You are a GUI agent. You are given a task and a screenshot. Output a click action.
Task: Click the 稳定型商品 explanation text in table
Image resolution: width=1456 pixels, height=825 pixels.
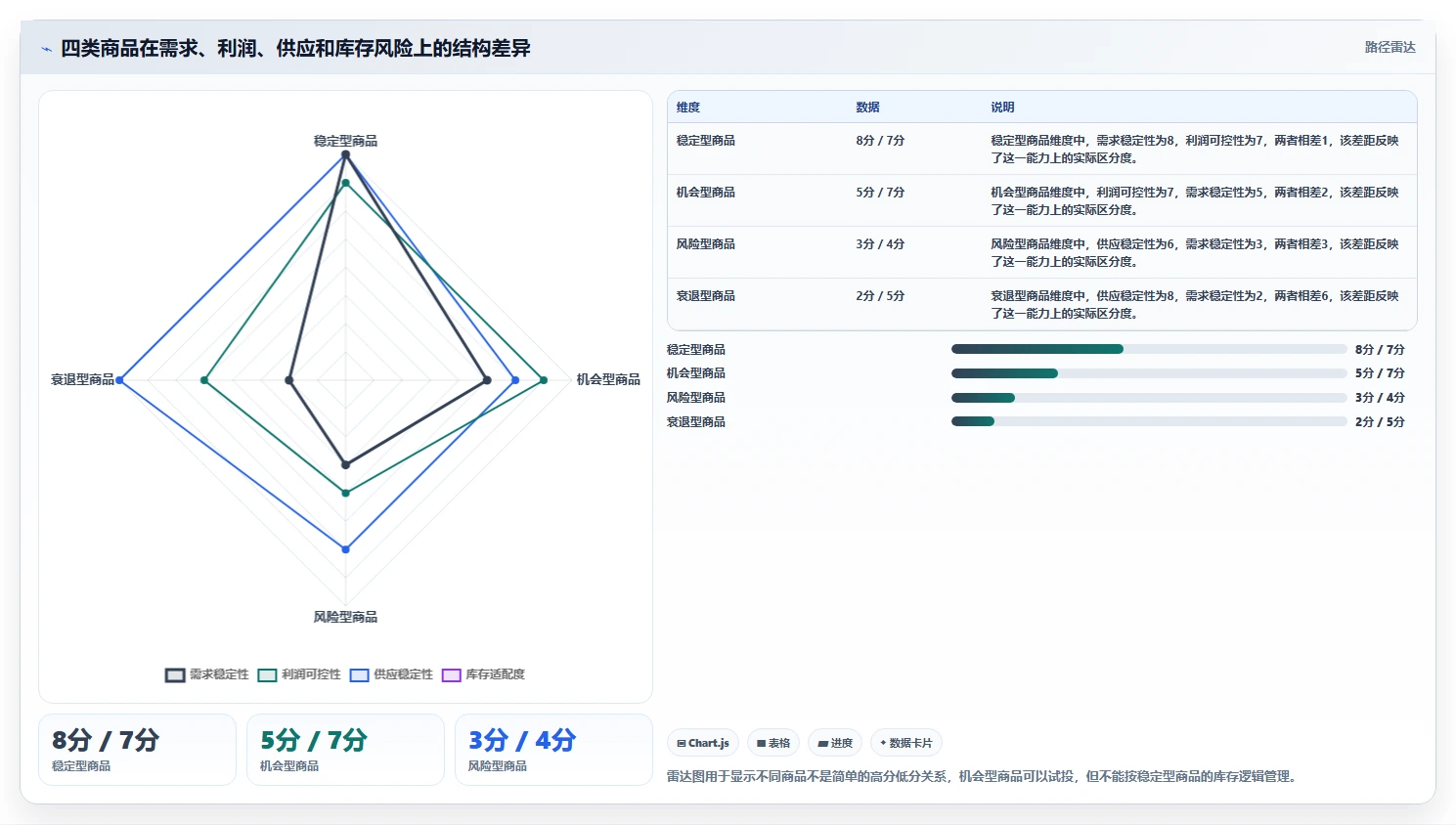[1195, 150]
